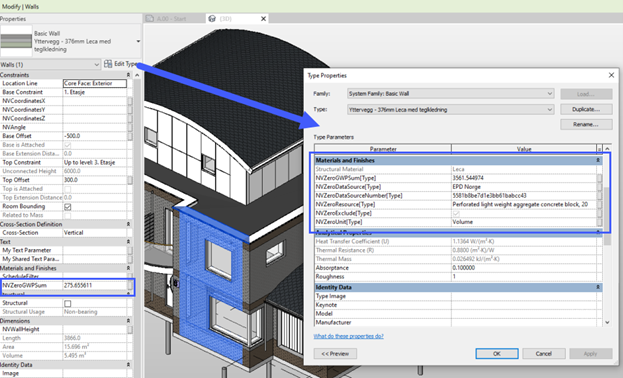The width and height of the screenshot is (623, 378).
Task: Click the Cross-Section value Vertical
Action: click(x=95, y=233)
